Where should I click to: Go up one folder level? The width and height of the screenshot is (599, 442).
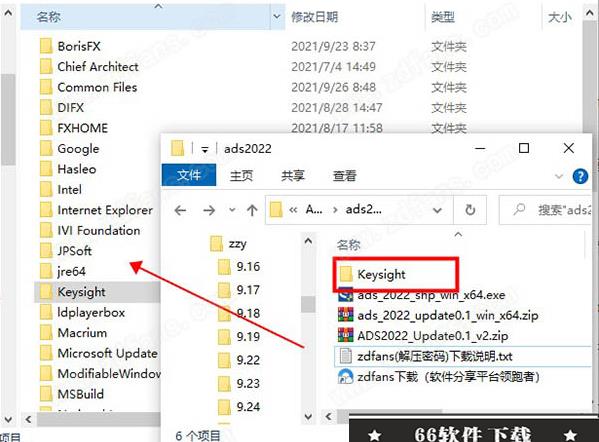(x=252, y=210)
